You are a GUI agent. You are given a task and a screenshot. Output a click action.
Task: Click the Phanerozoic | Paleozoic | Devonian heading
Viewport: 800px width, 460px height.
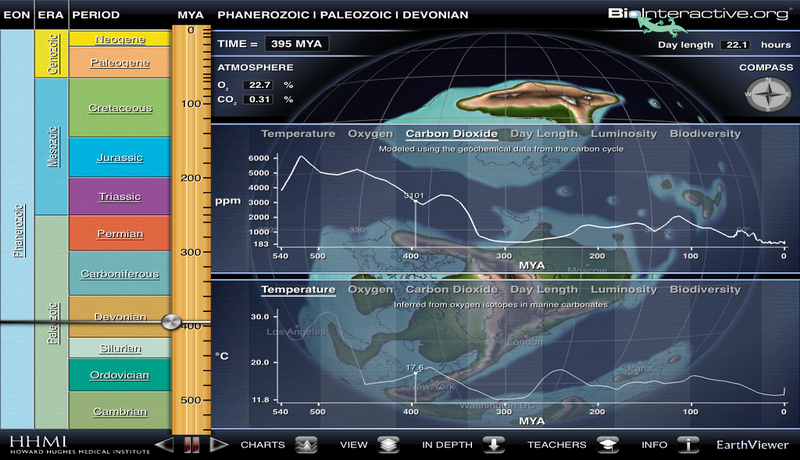[x=343, y=15]
